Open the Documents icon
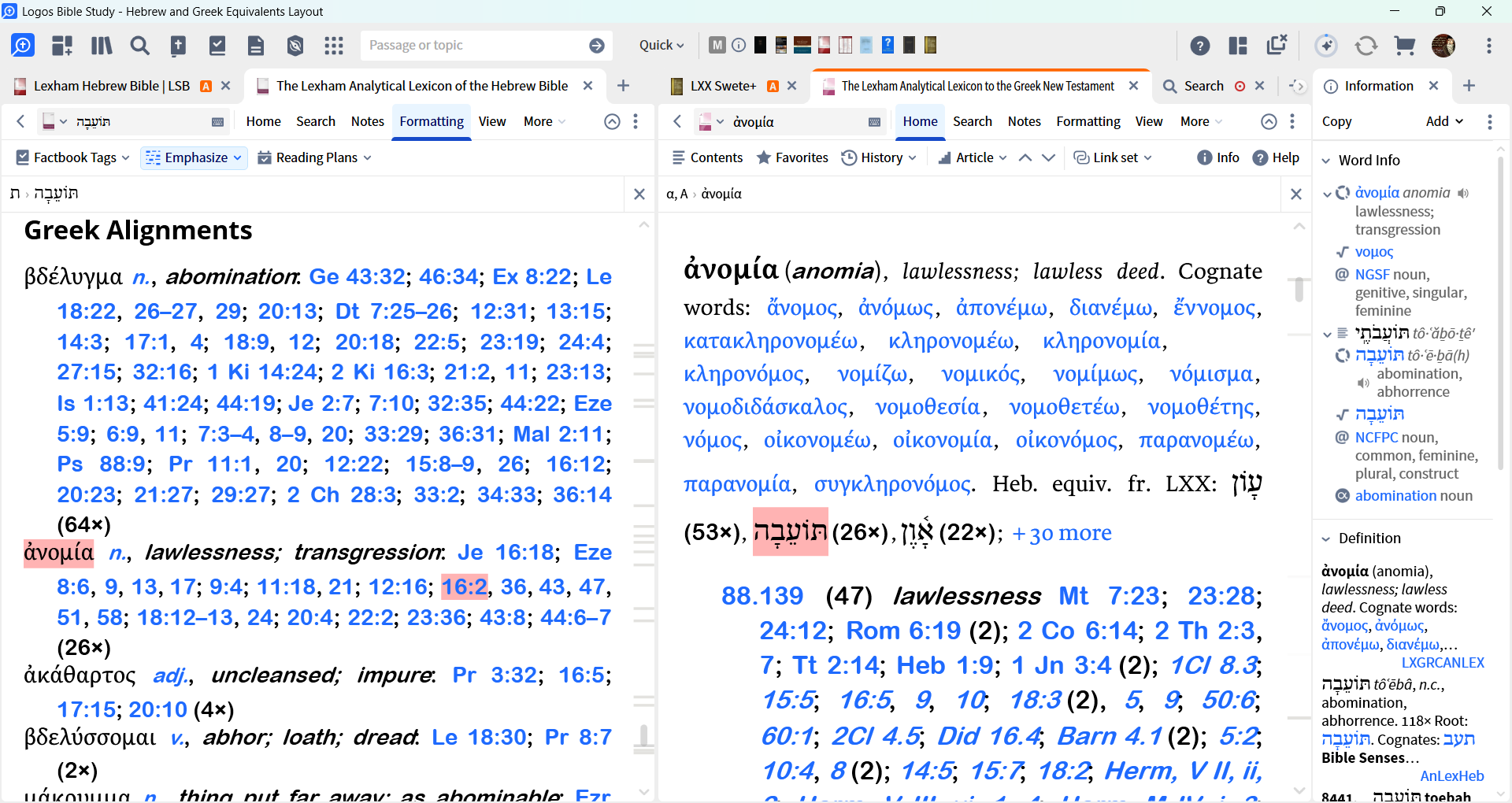The image size is (1512, 803). [256, 46]
